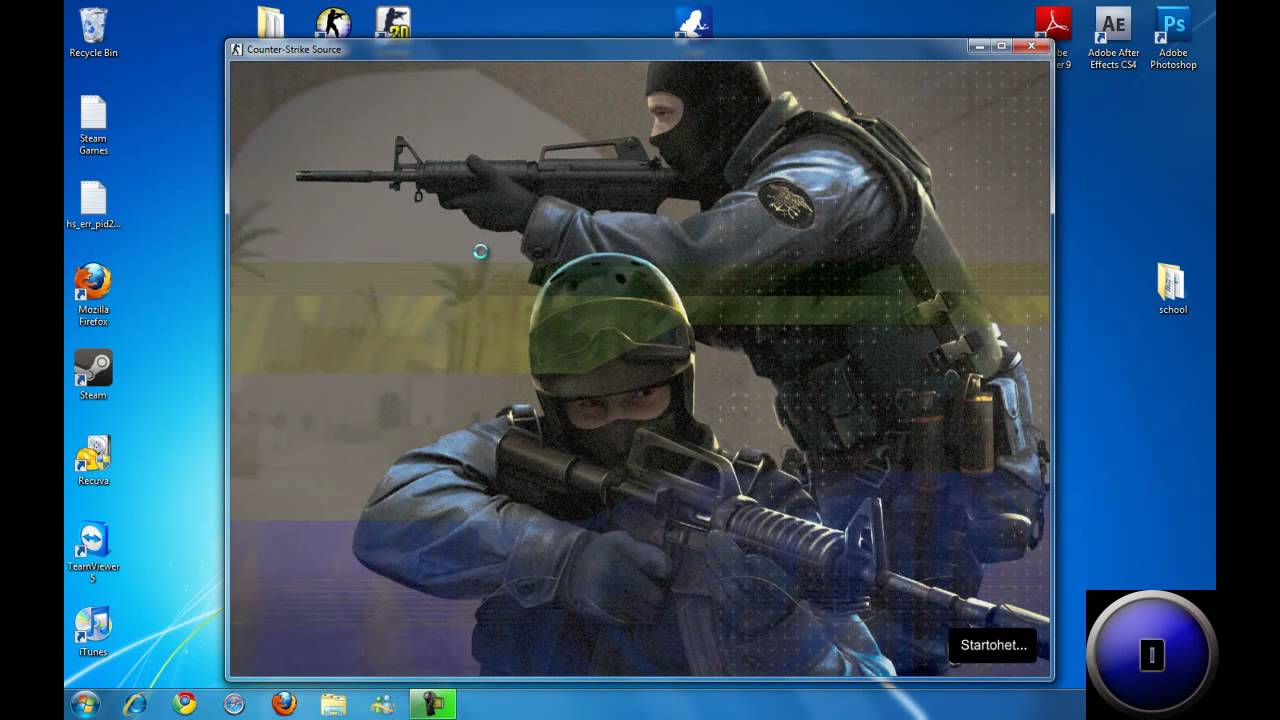Open the Counter-Strike desktop shortcut icon

(333, 22)
